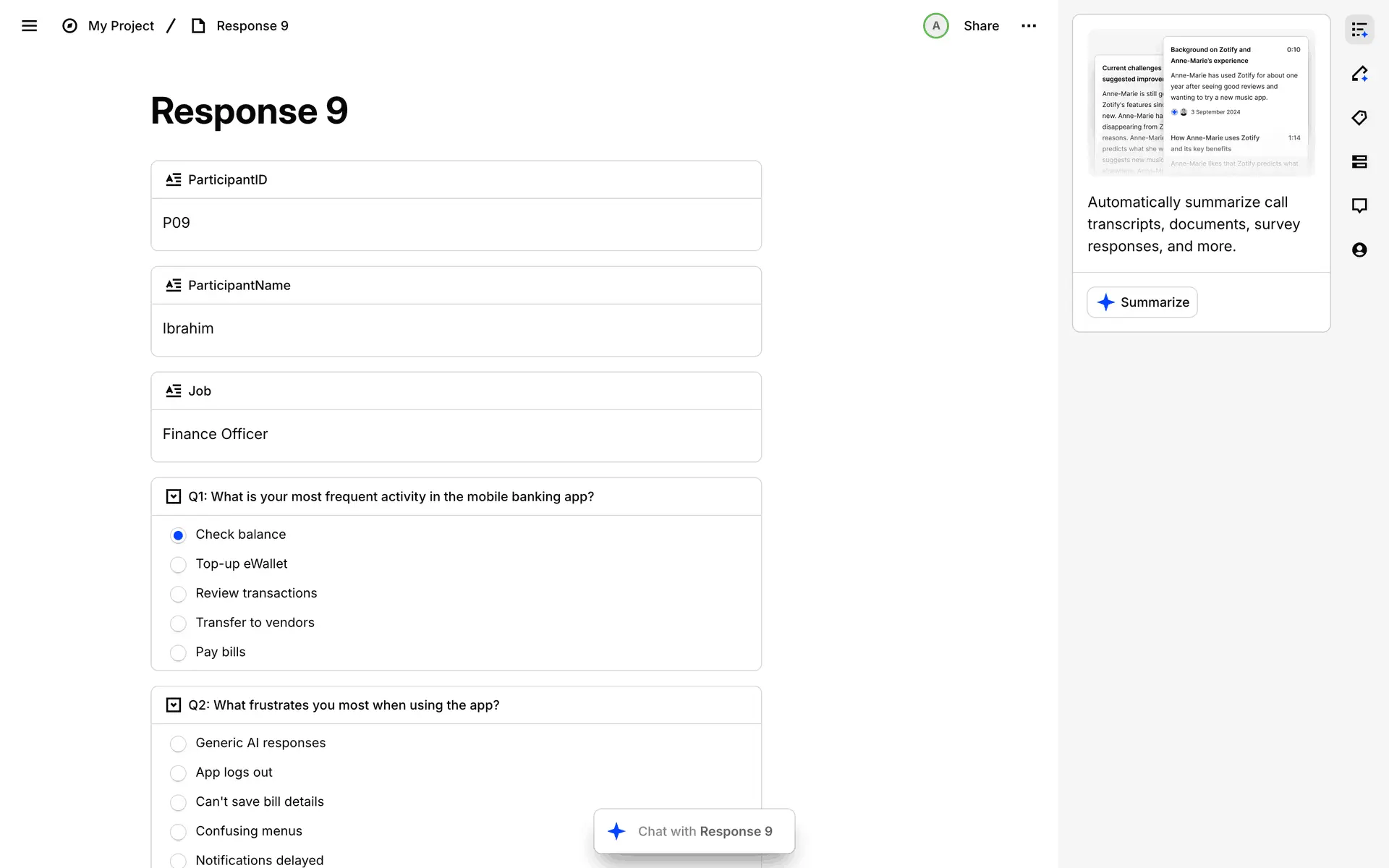Screen dimensions: 1389x868
Task: Click the user avatar 'A'
Action: pos(935,26)
